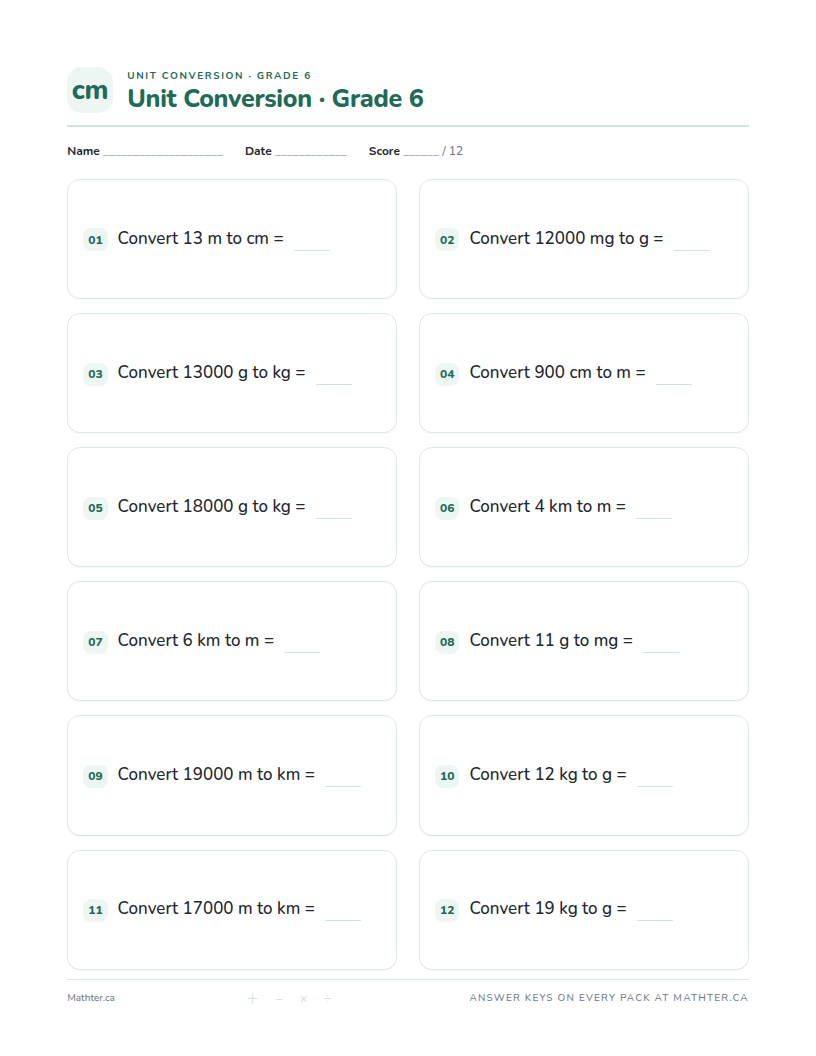Screen dimensions: 816x1056
Task: Click "ANSWER KEYS ON EVERY PACK AT MATHTER.CA" footer
Action: [609, 998]
